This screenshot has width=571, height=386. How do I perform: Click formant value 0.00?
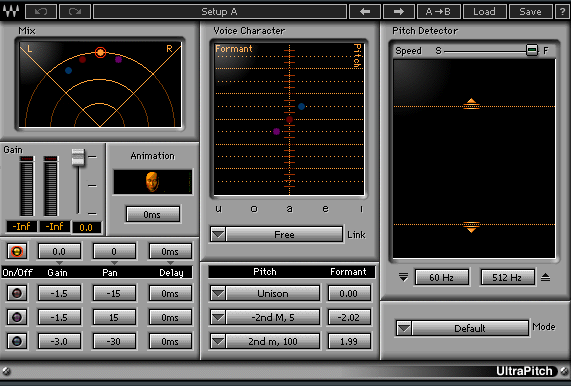click(x=349, y=293)
